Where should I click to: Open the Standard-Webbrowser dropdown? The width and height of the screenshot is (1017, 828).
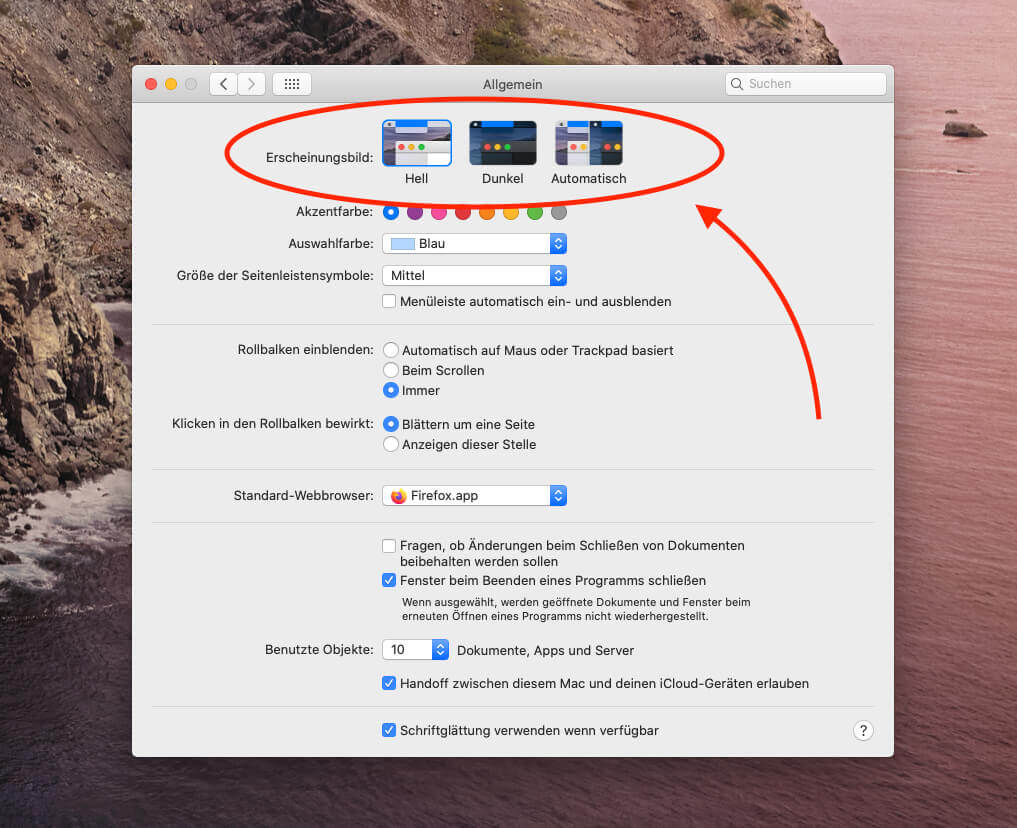click(475, 496)
